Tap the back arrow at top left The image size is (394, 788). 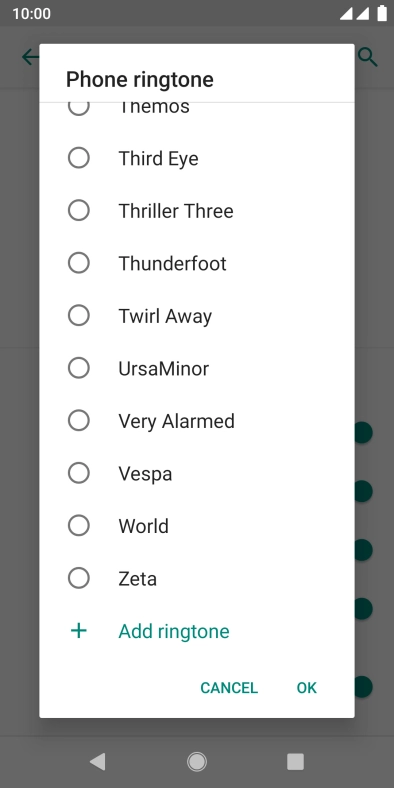click(x=30, y=57)
